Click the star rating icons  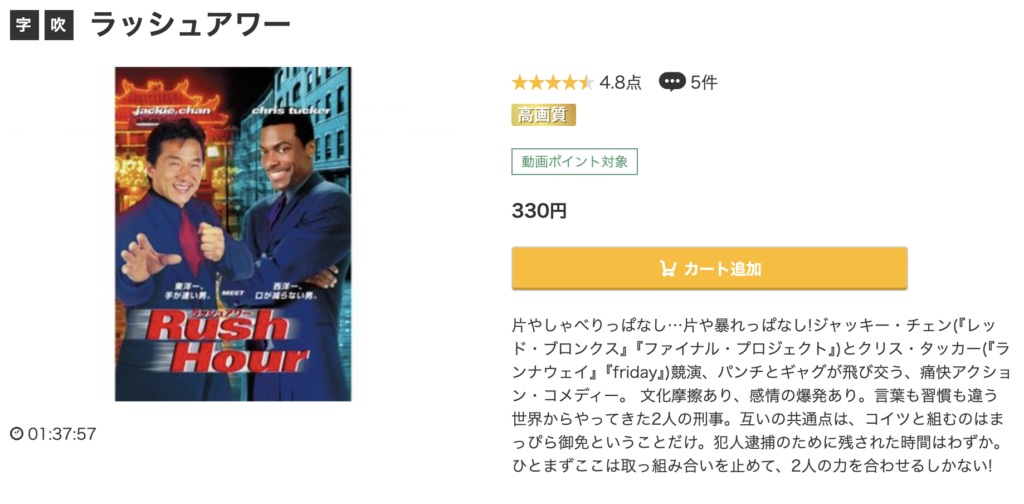(x=552, y=82)
